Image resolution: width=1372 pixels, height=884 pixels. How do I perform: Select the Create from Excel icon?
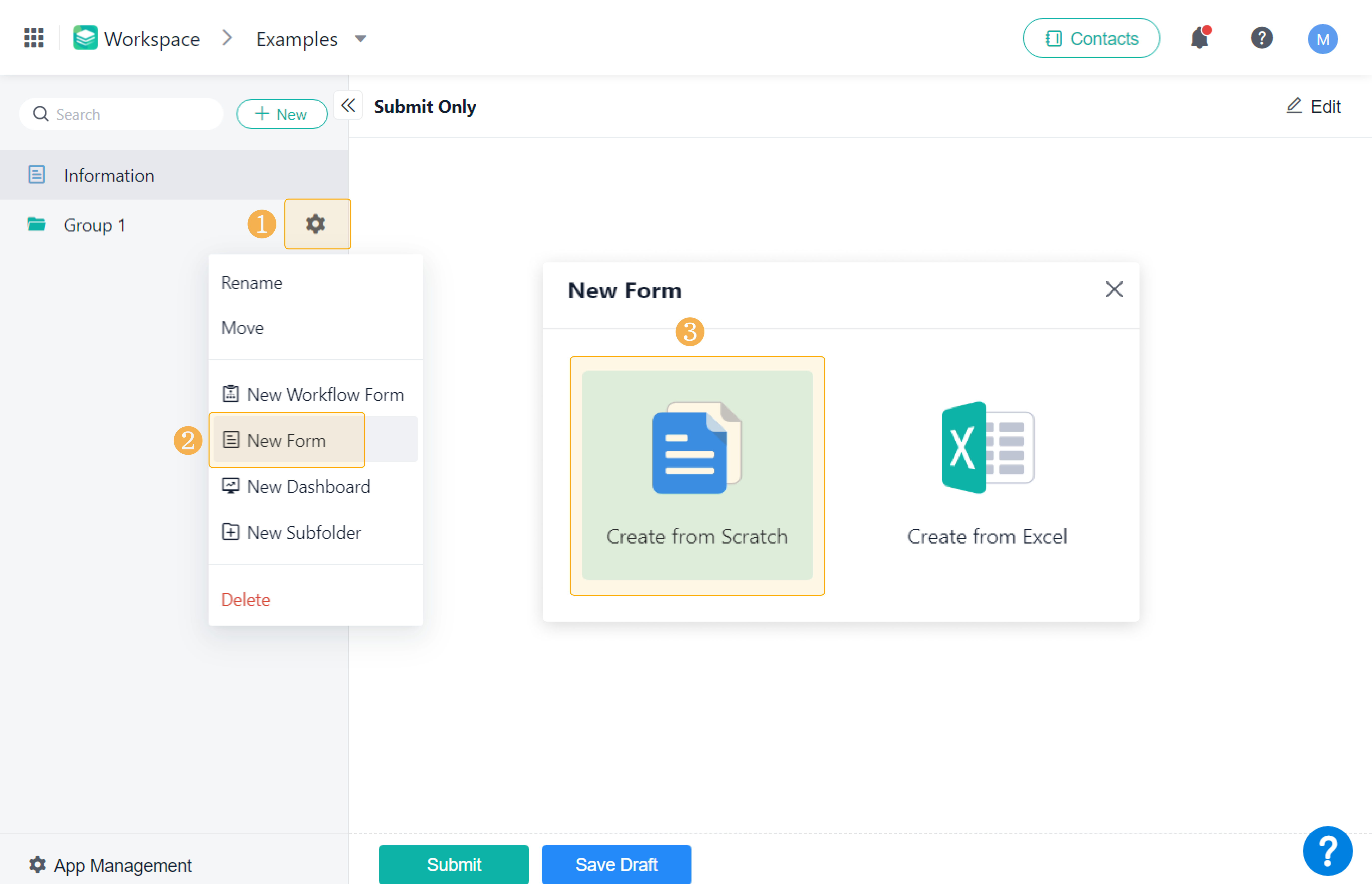(987, 447)
